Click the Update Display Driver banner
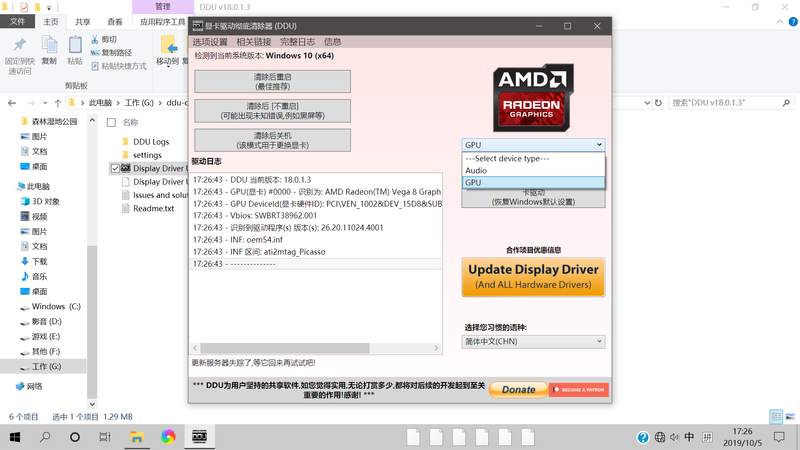 pyautogui.click(x=533, y=276)
